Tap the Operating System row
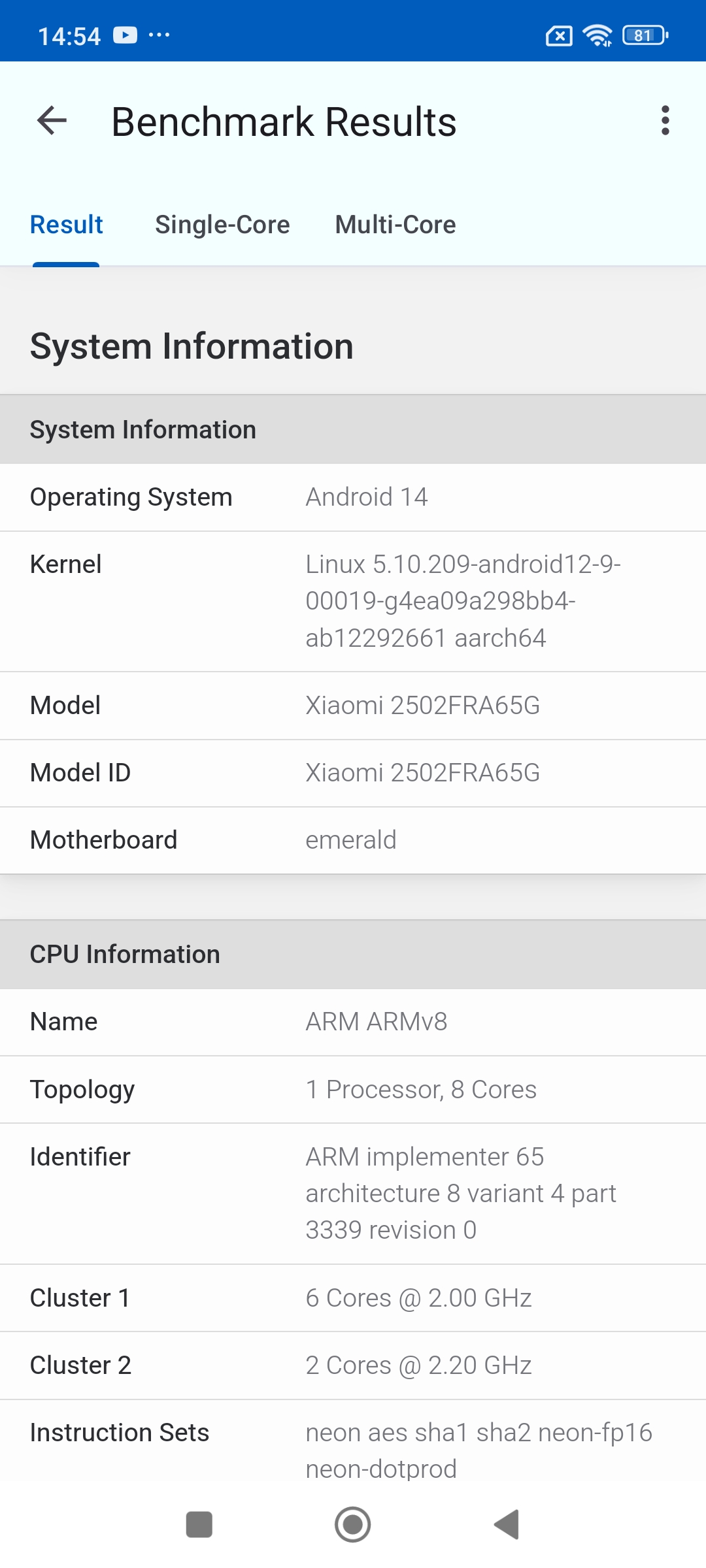 pos(353,497)
